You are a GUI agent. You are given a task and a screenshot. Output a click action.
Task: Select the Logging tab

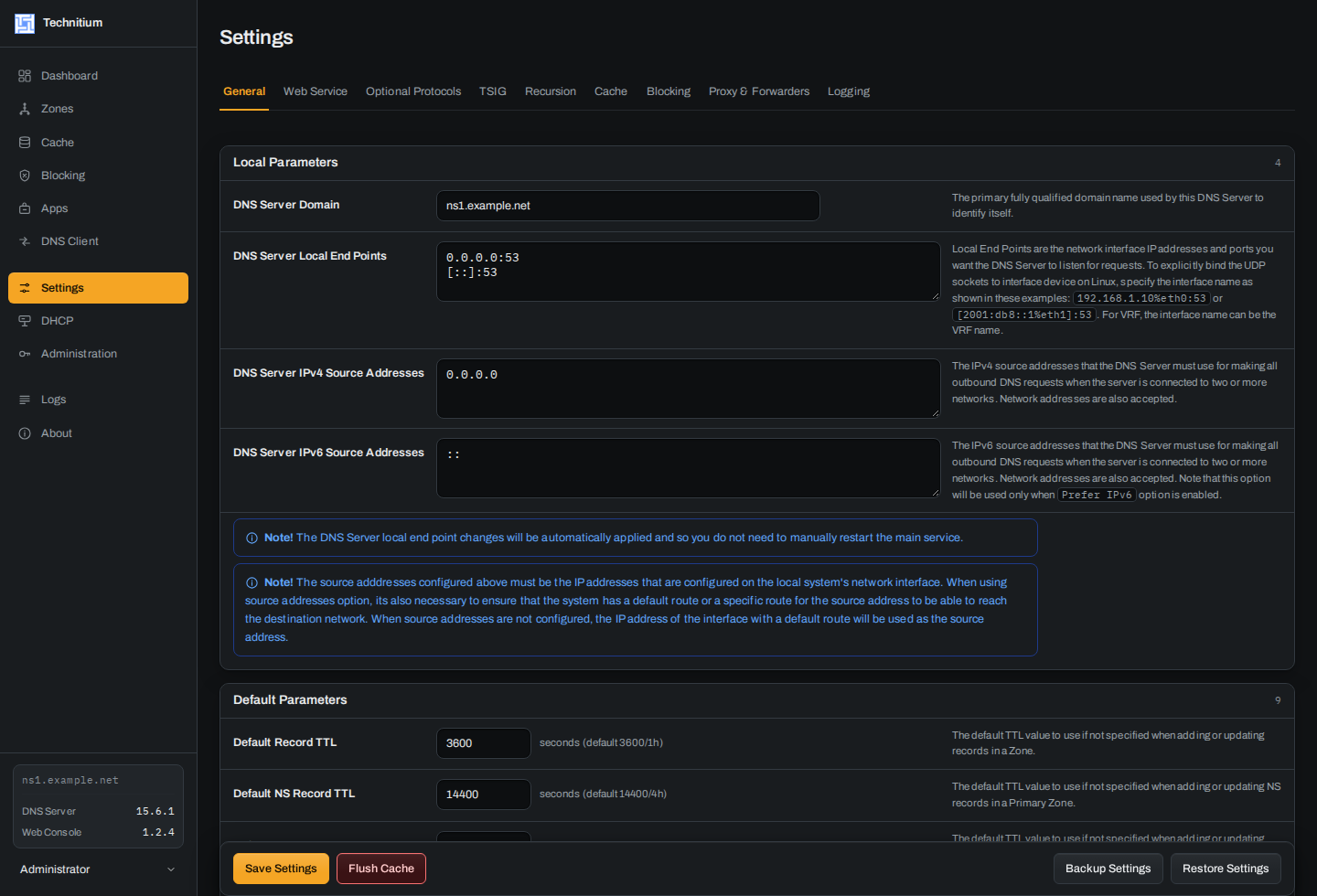(x=849, y=91)
